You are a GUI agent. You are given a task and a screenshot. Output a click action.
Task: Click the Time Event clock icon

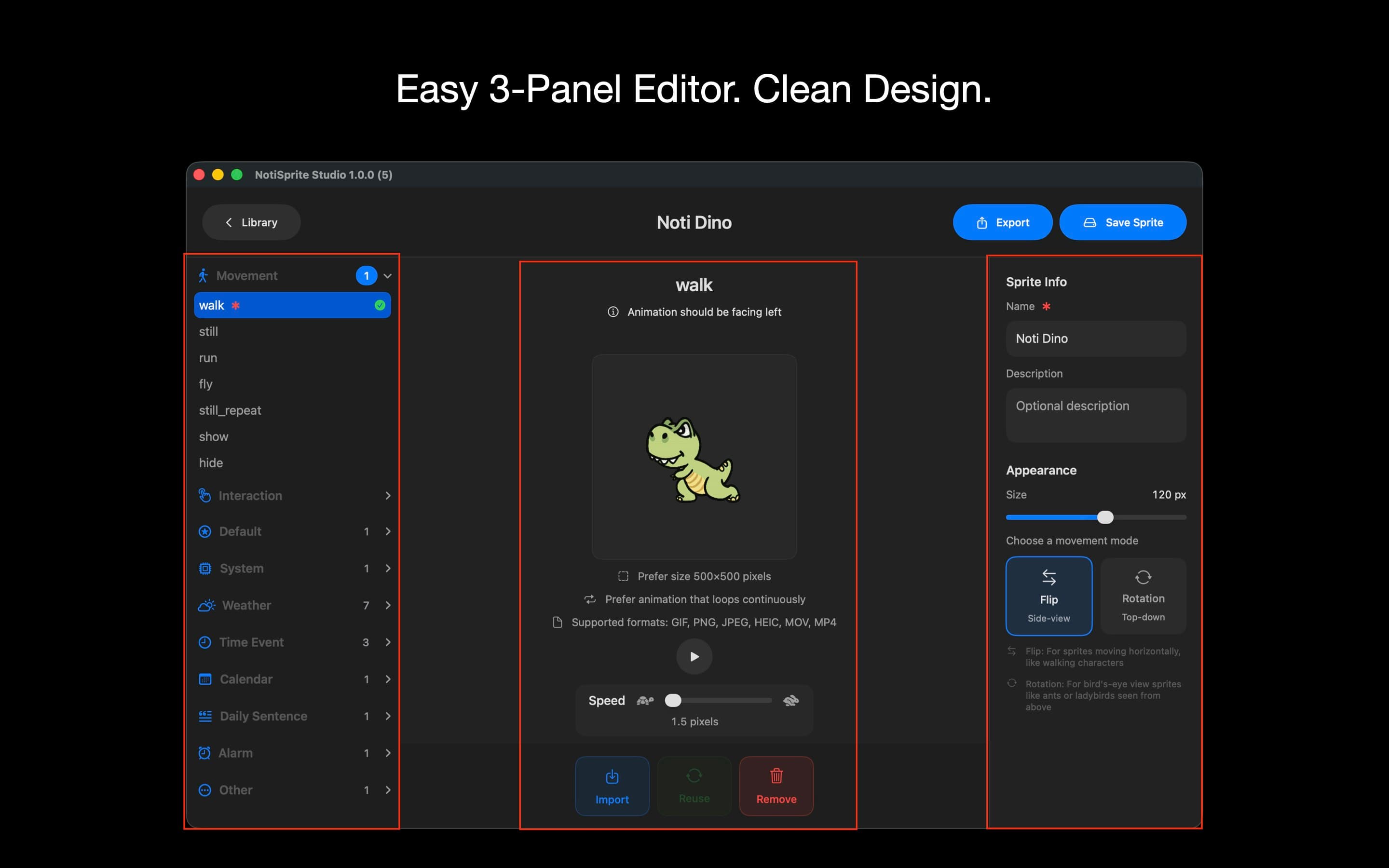click(x=205, y=642)
